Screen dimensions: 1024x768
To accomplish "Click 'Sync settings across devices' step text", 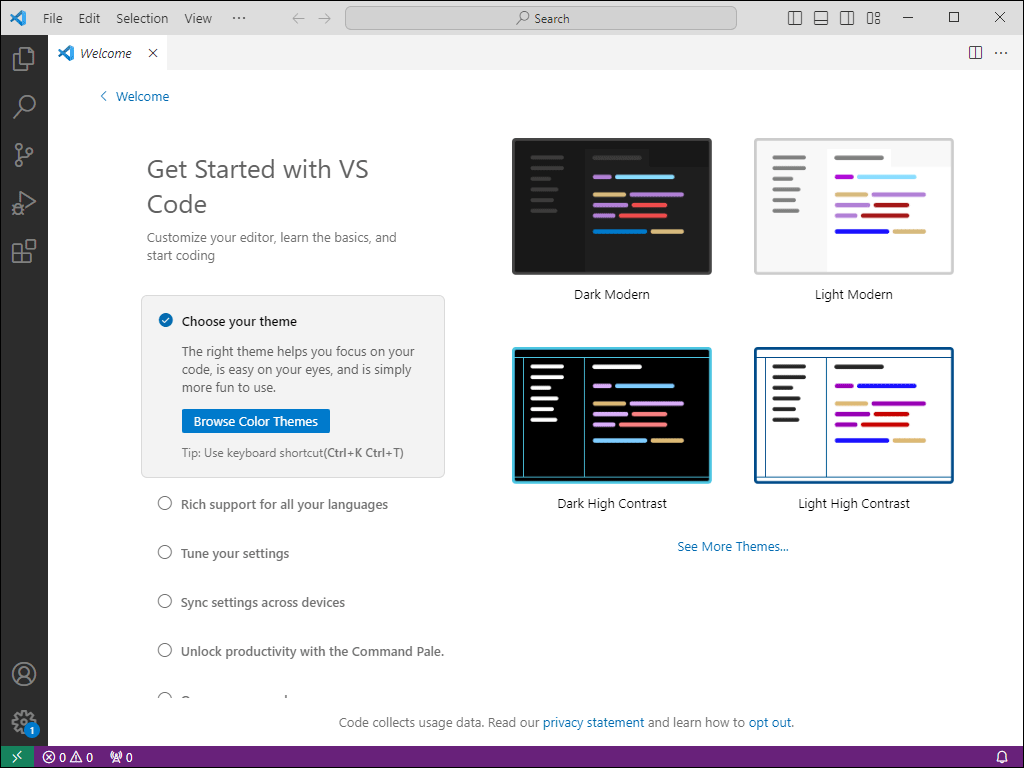I will tap(263, 602).
